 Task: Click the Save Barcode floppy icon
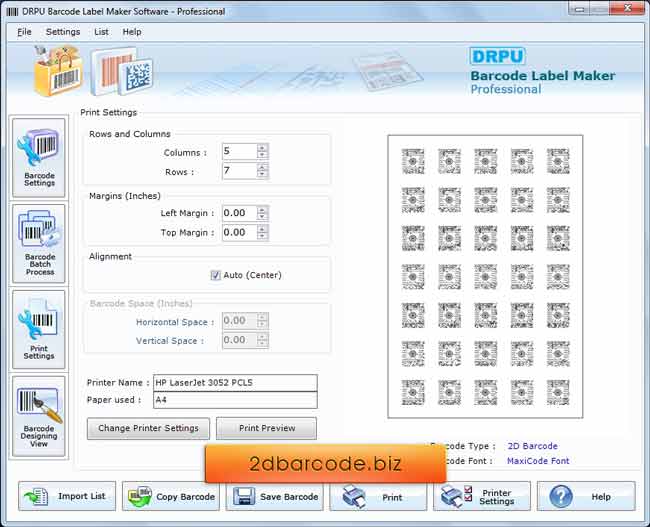[x=244, y=496]
